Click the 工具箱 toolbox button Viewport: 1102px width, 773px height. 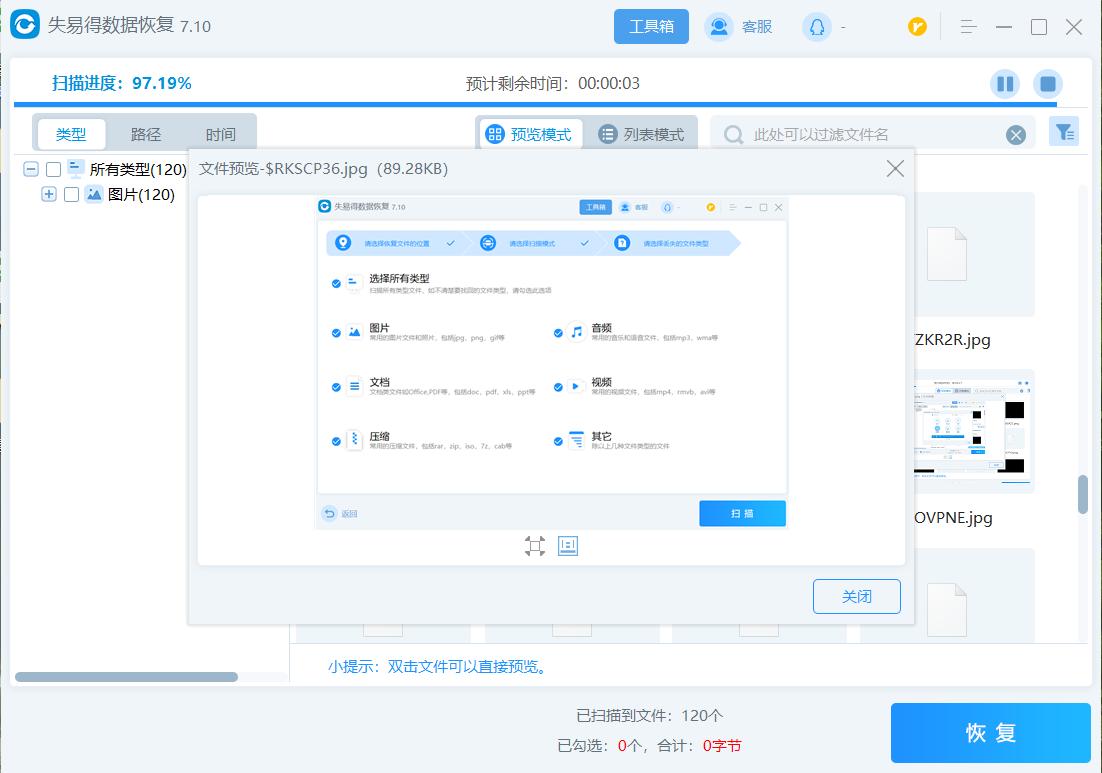[x=651, y=26]
